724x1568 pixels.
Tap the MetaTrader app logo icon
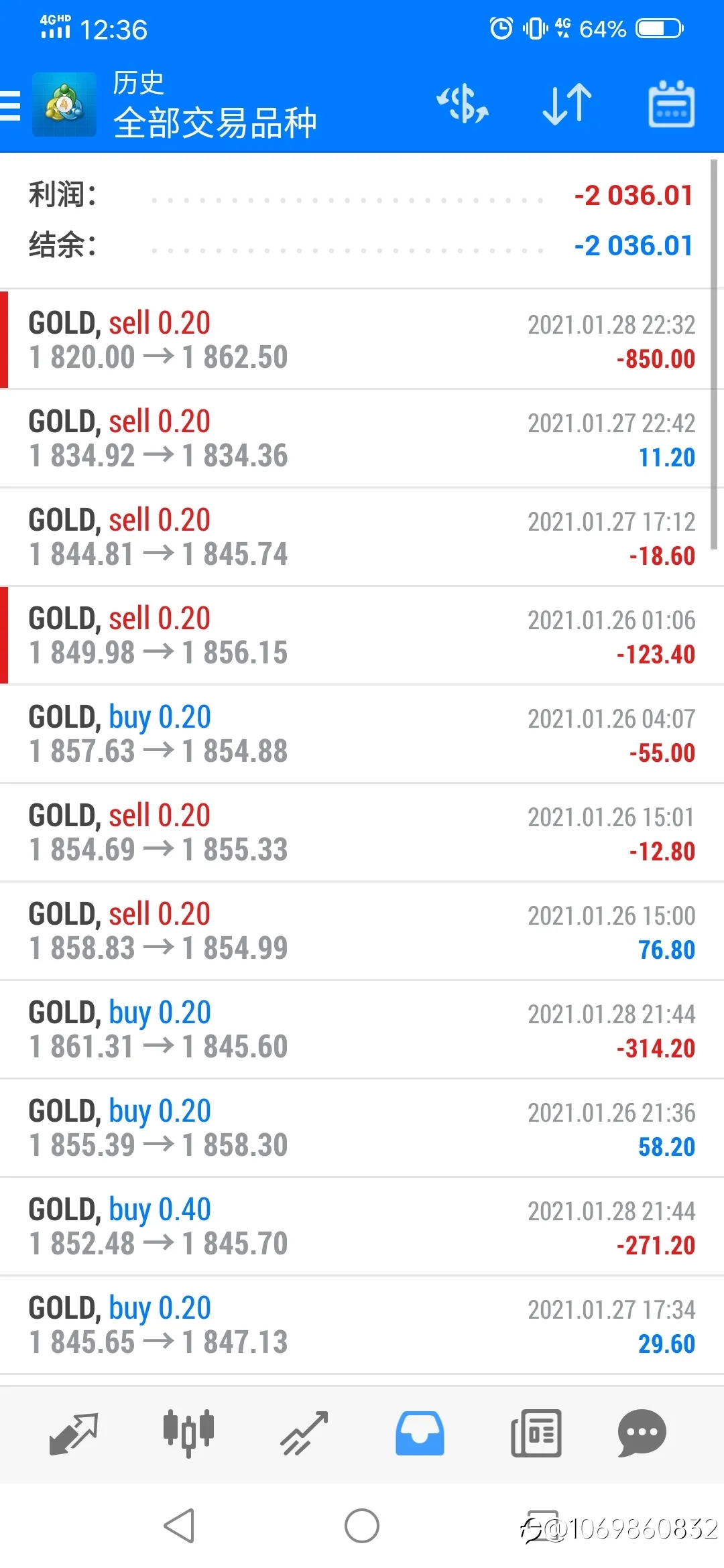64,105
